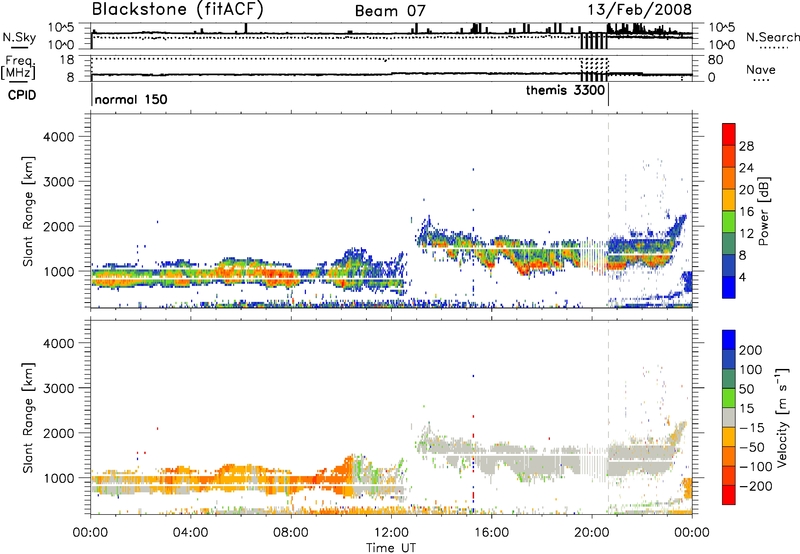
Task: Click the left '10^5' noise axis value
Action: [x=61, y=27]
